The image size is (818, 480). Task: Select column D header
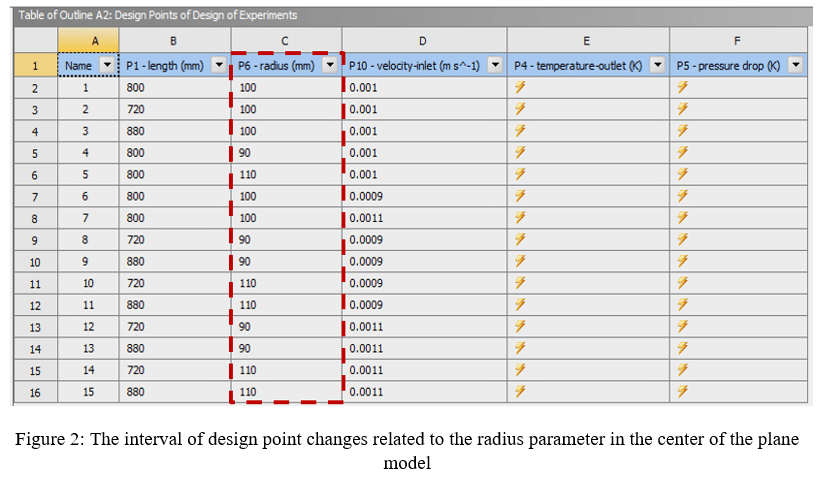(x=424, y=41)
